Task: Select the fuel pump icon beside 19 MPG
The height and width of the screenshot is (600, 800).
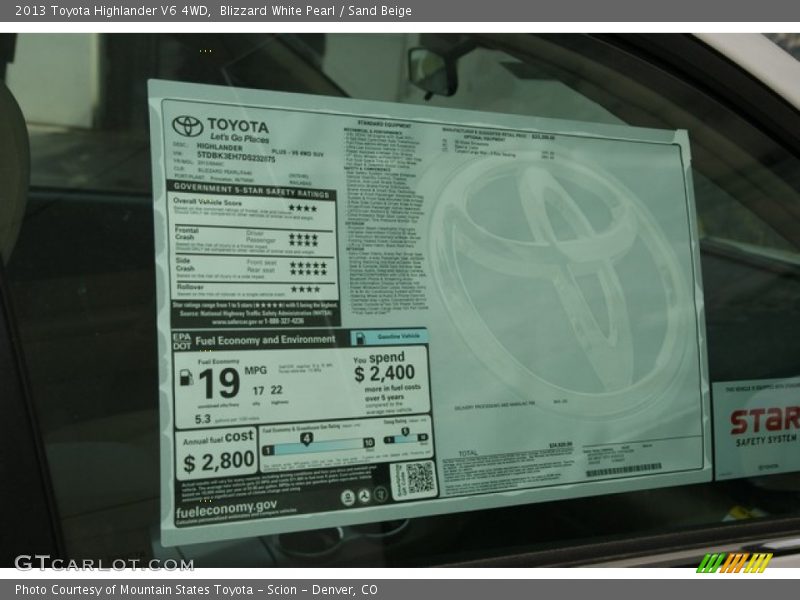Action: pos(184,378)
